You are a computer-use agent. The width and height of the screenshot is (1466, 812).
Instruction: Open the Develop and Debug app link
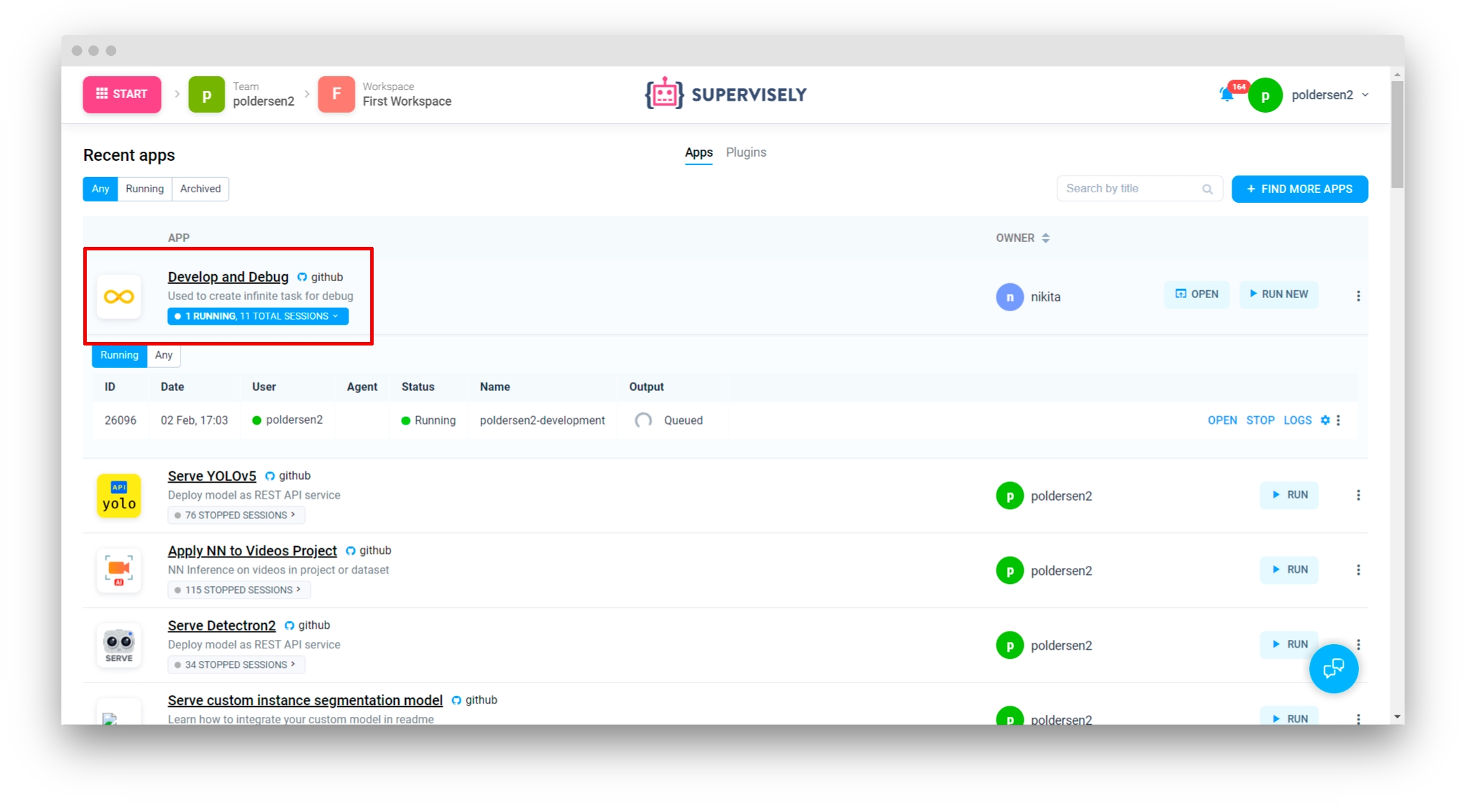(x=228, y=277)
